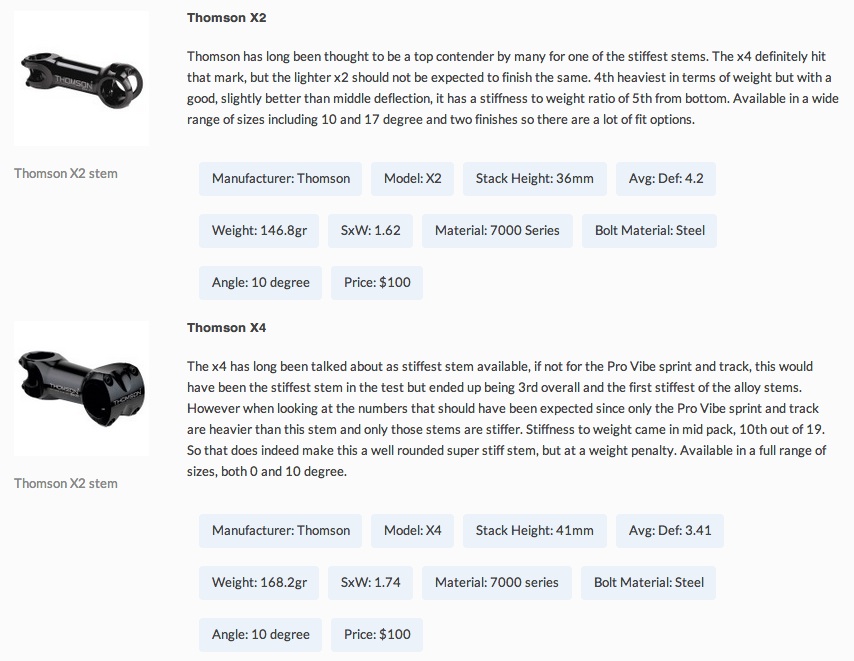Click the "Stack Height: 41mm" tag
This screenshot has width=854, height=661.
[534, 531]
